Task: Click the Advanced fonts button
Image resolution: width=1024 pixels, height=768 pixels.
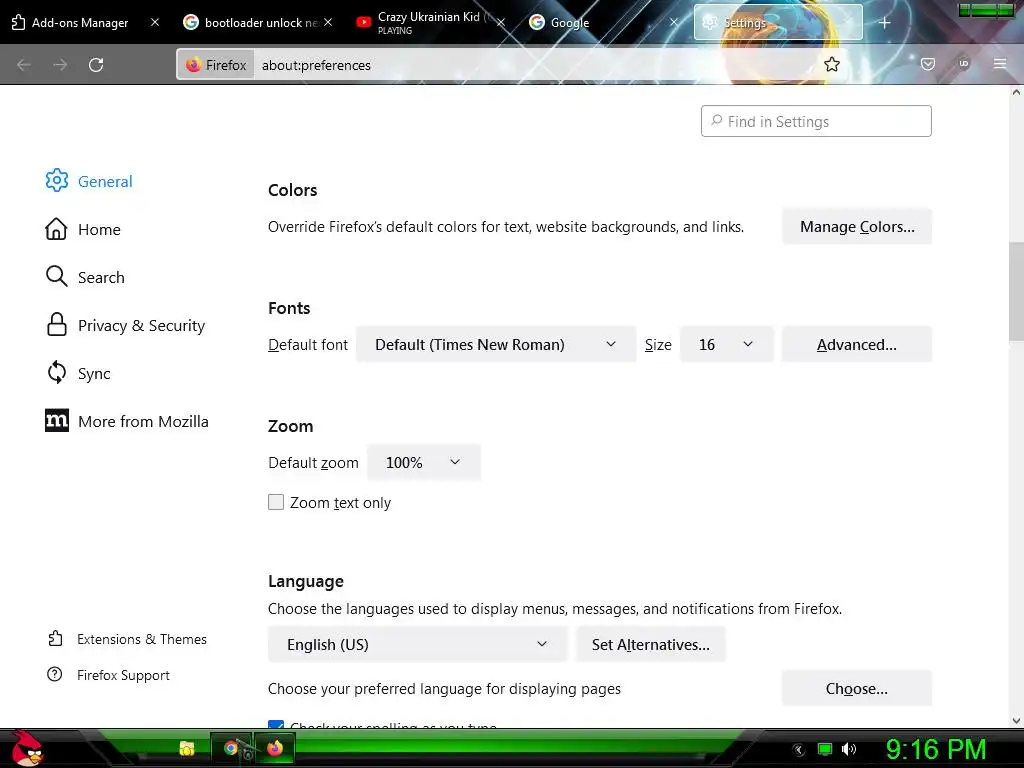Action: pyautogui.click(x=857, y=344)
